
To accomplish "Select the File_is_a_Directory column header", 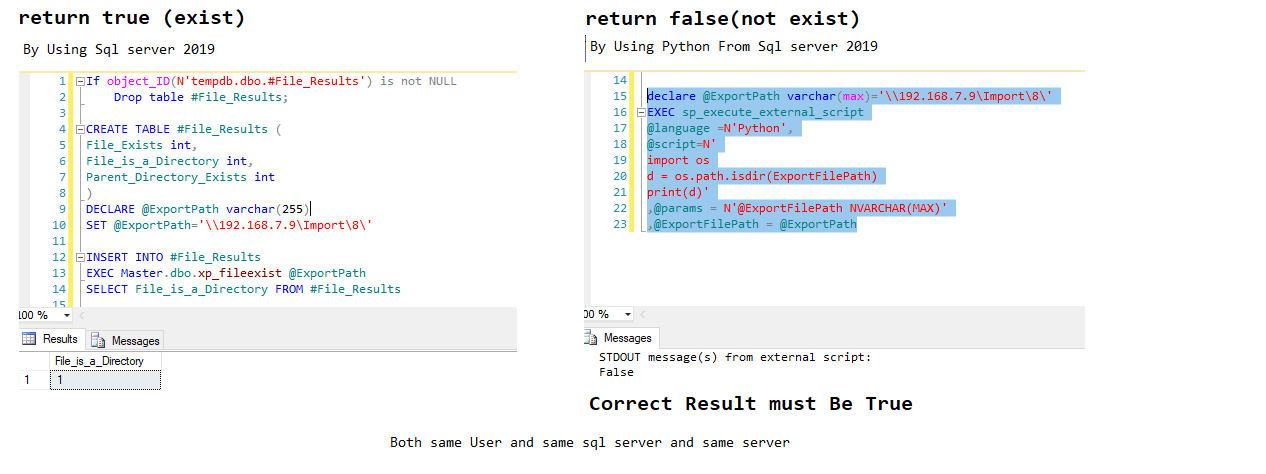I will pos(100,361).
